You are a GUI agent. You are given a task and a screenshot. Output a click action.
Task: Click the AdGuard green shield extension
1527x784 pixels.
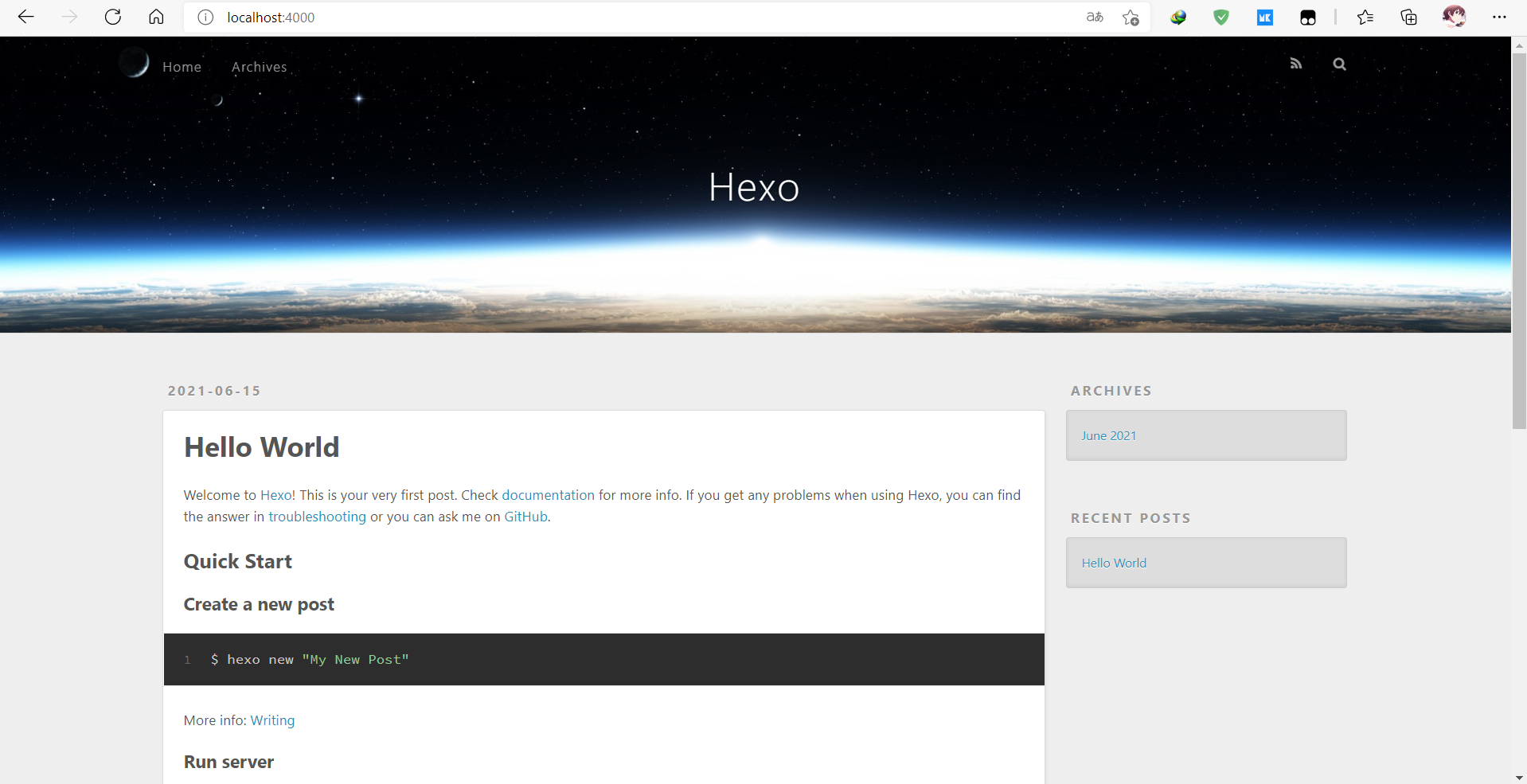point(1220,18)
